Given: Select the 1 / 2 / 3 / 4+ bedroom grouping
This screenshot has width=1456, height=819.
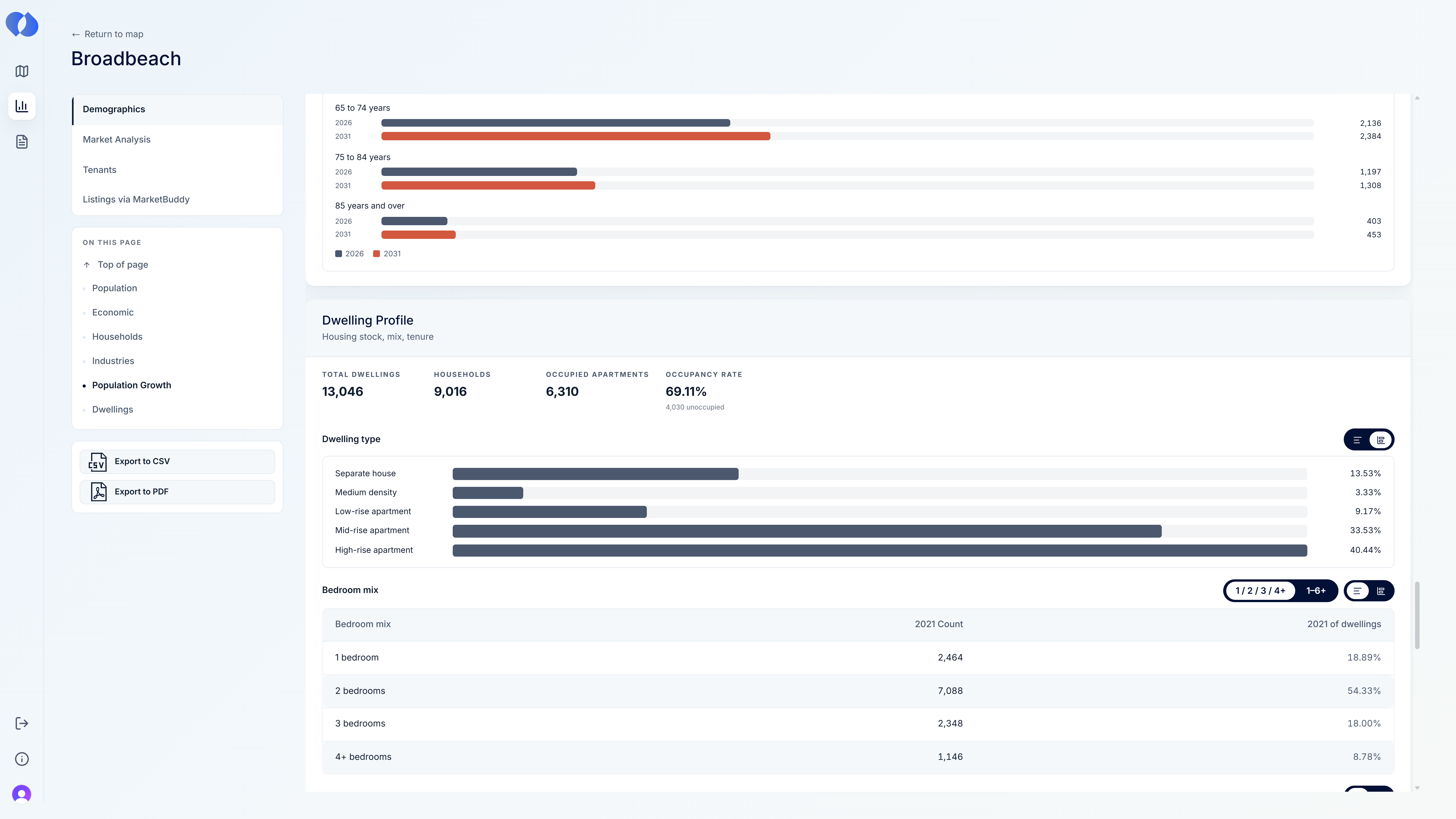Looking at the screenshot, I should tap(1260, 591).
